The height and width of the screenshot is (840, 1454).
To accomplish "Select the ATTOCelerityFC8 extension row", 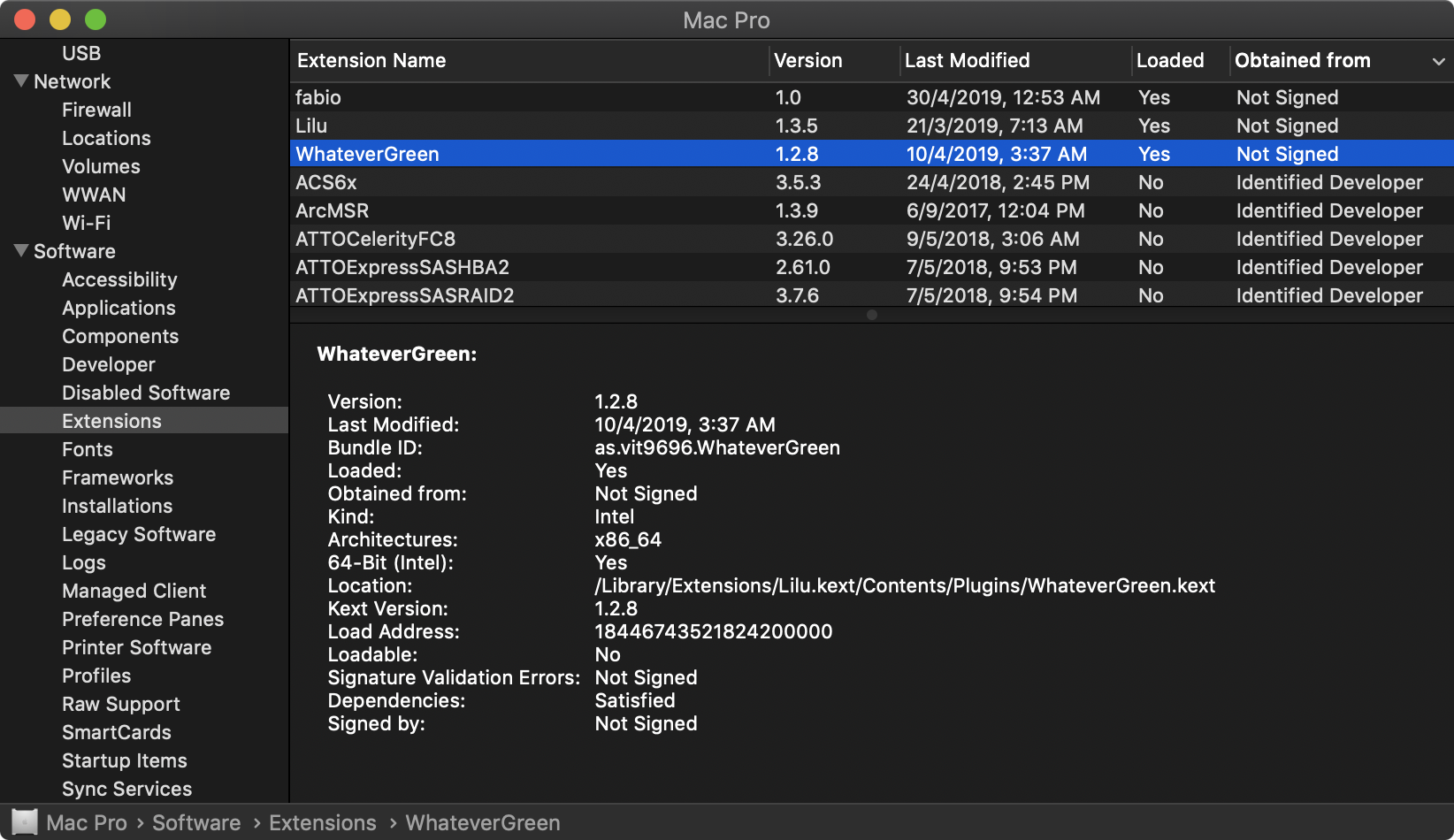I will coord(872,239).
